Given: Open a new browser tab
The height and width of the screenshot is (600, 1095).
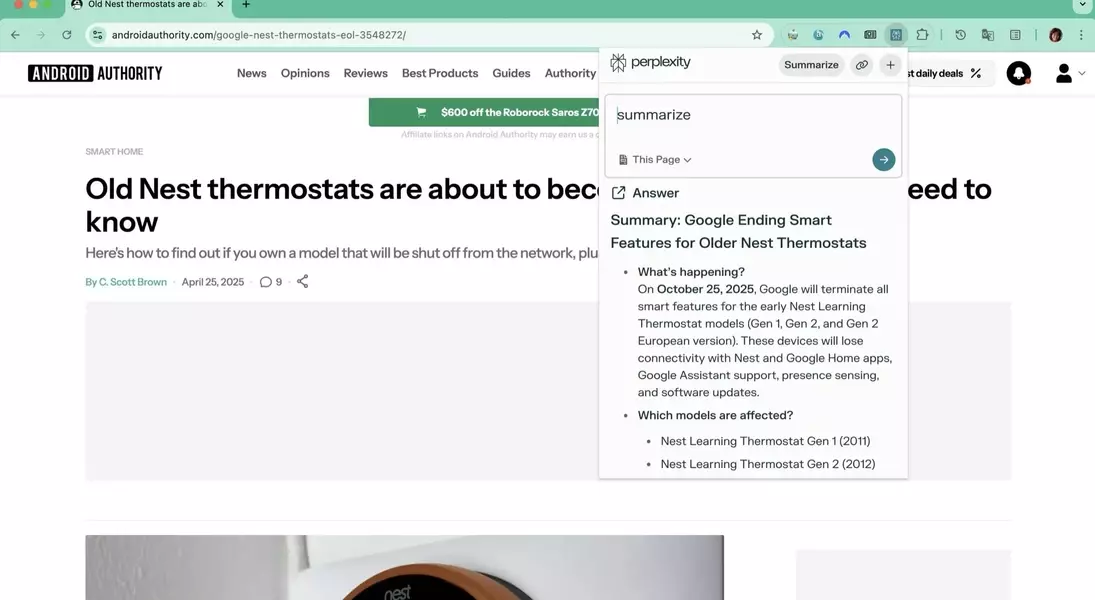Looking at the screenshot, I should click(x=246, y=4).
